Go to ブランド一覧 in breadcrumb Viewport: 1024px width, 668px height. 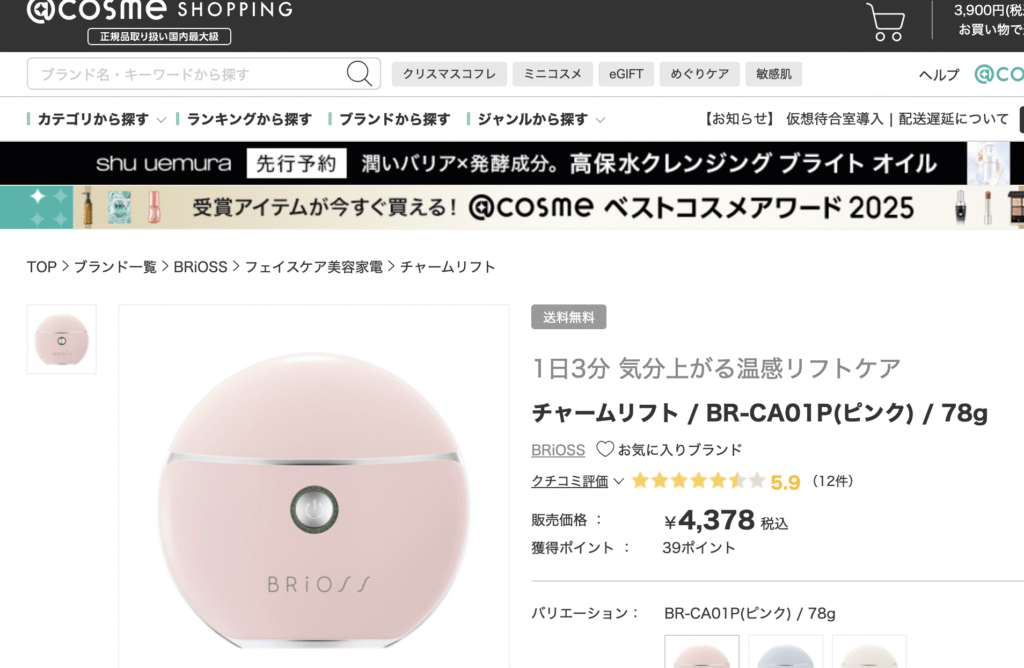tap(115, 267)
